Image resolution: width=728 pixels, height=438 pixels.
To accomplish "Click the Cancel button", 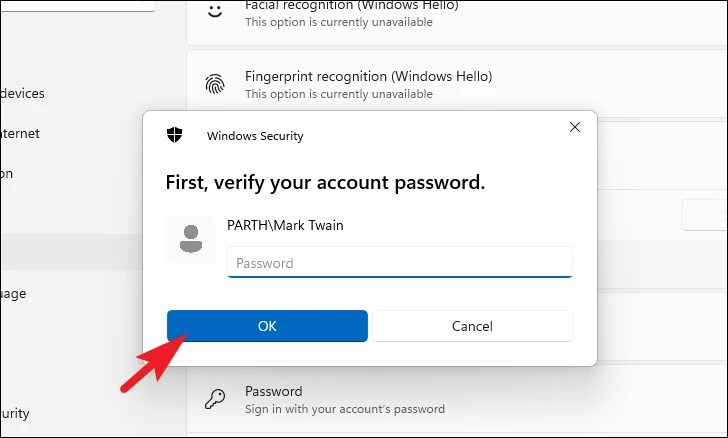I will (472, 326).
